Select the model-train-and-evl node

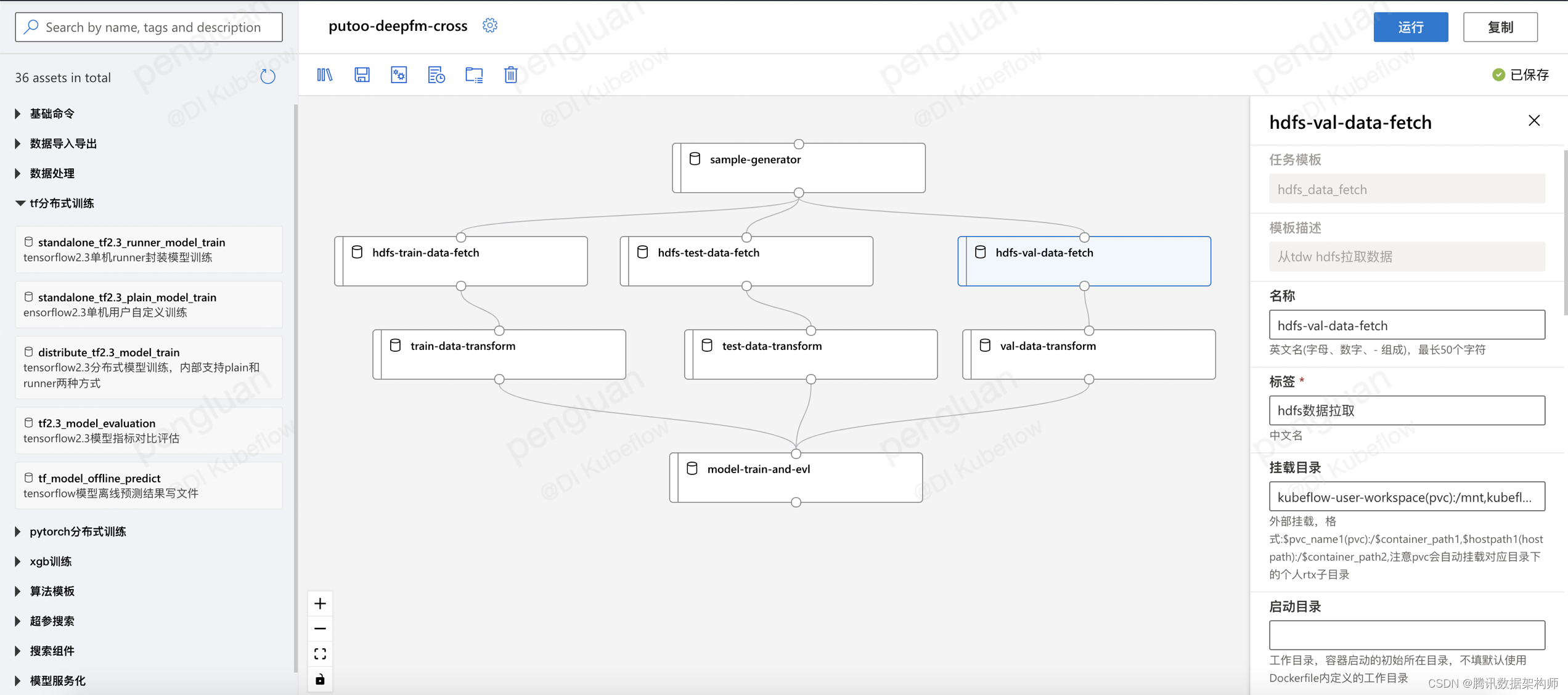pyautogui.click(x=796, y=478)
